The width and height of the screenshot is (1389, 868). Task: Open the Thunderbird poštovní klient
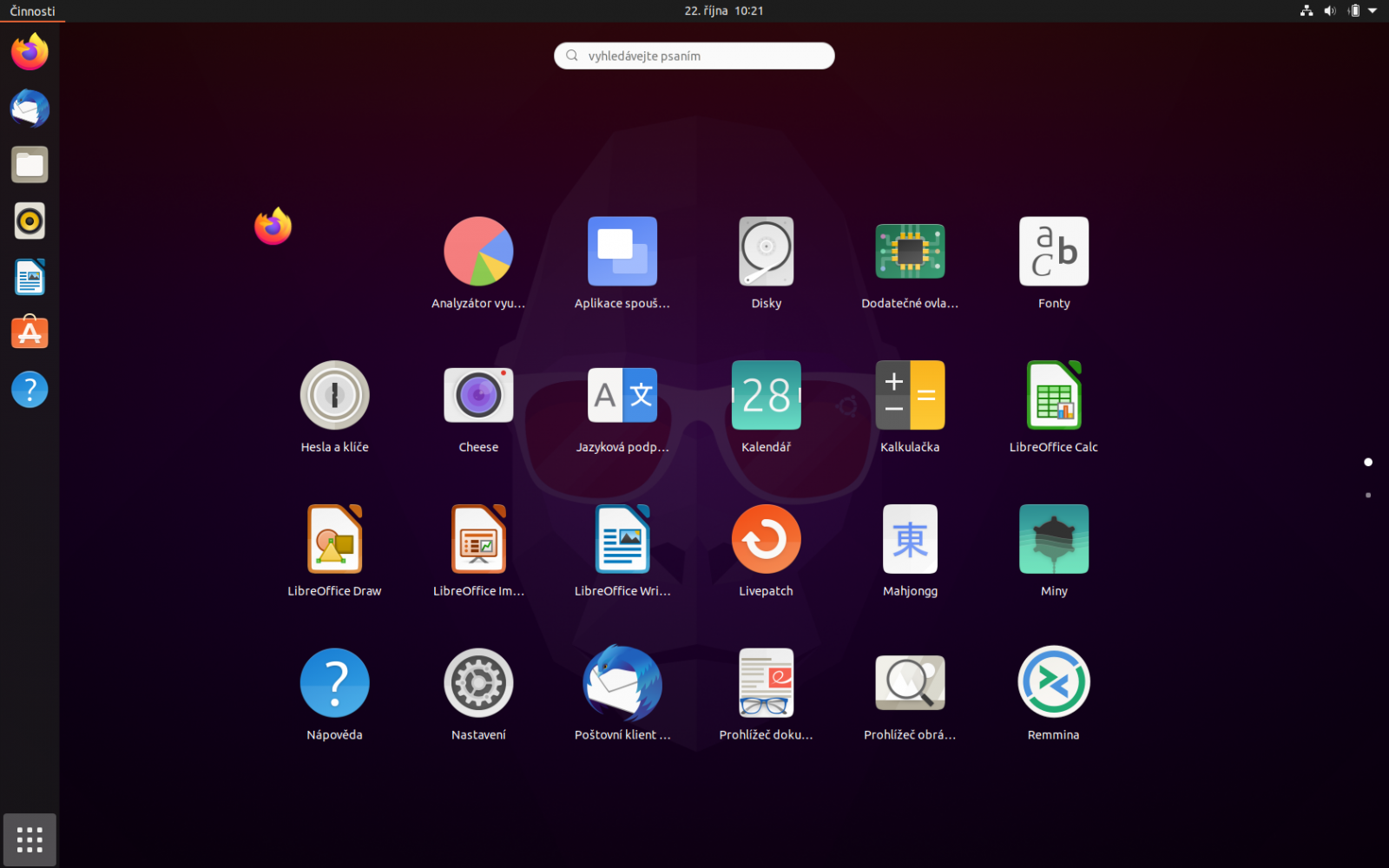[622, 683]
